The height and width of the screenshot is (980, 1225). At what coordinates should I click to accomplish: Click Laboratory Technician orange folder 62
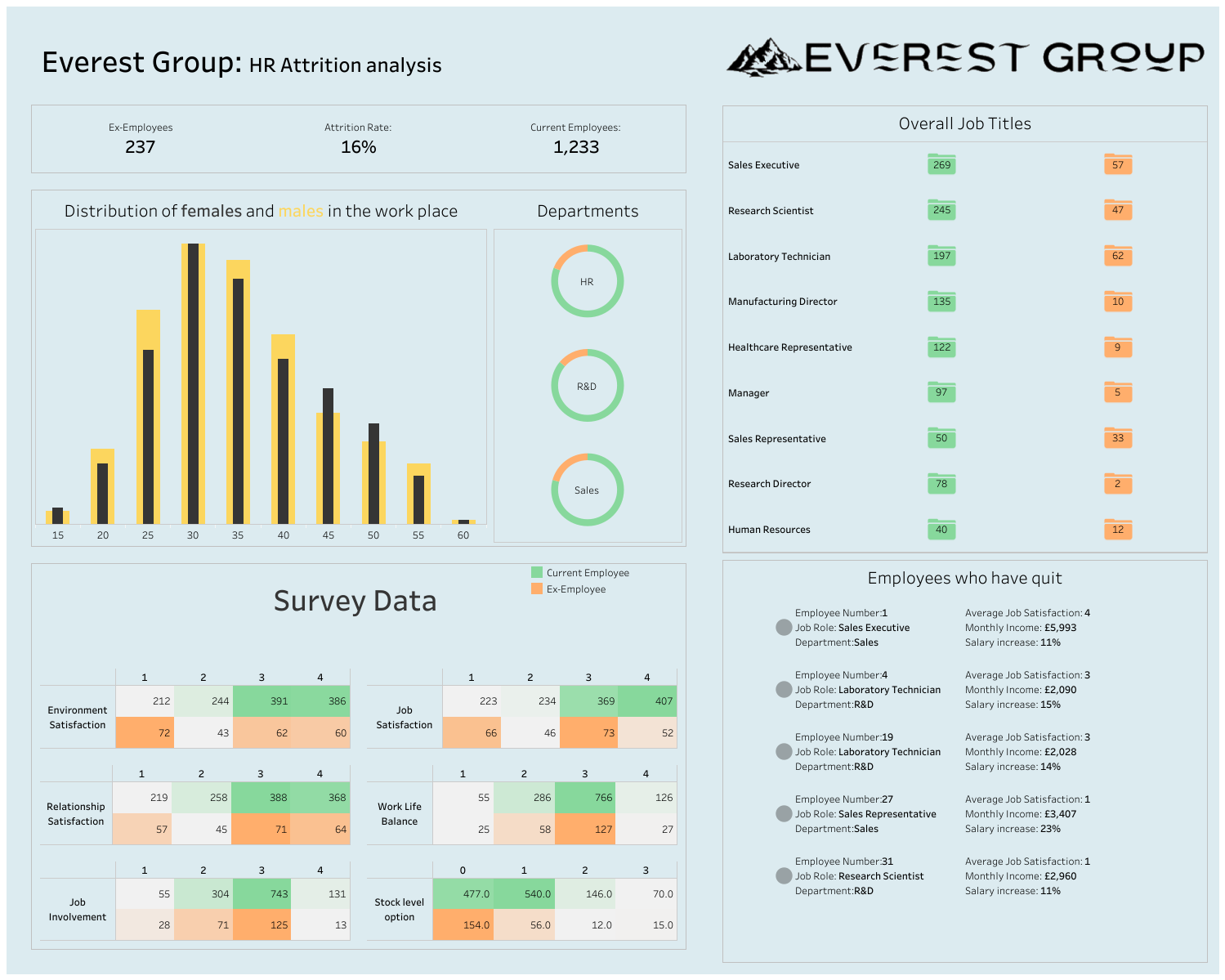click(1118, 256)
